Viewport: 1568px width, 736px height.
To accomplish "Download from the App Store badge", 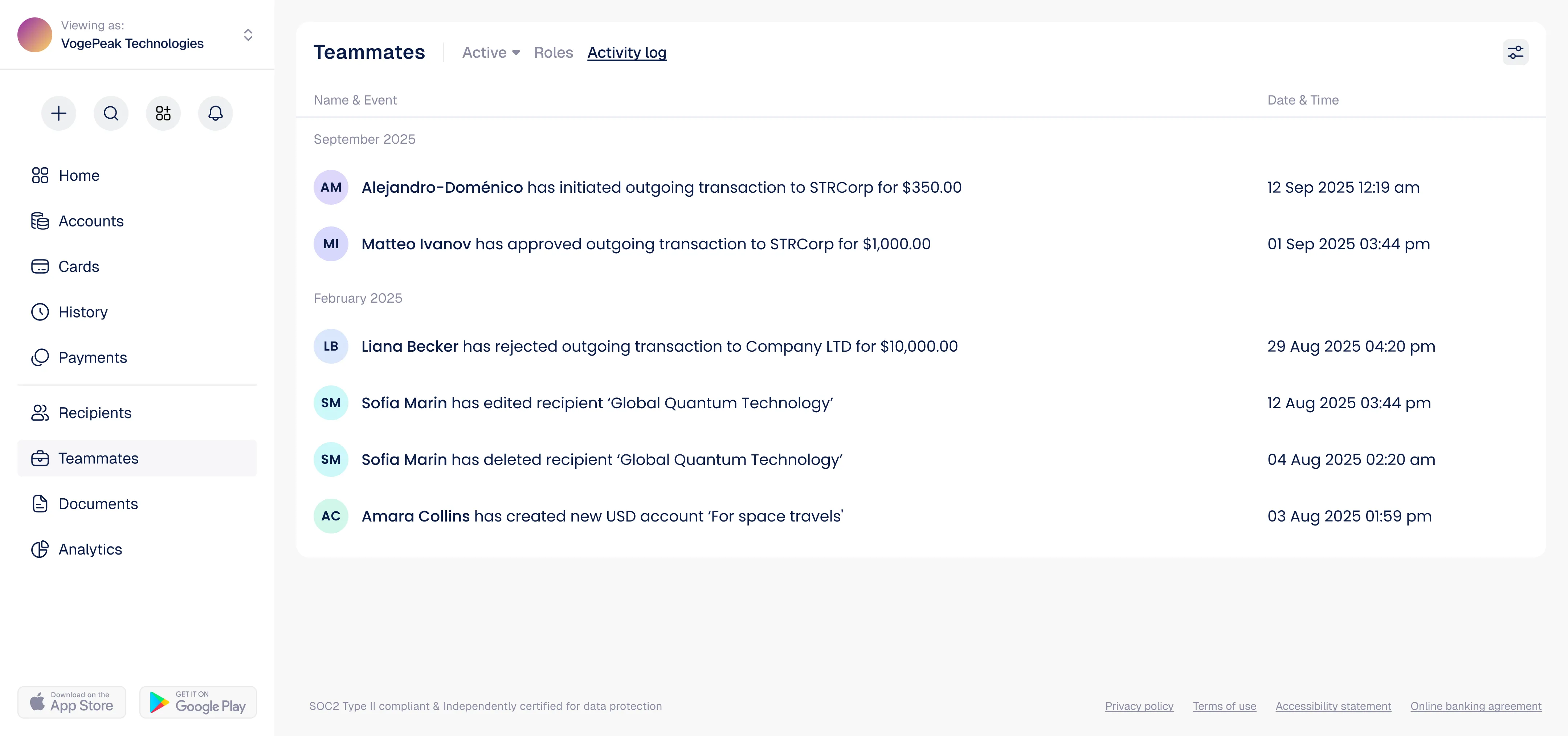I will (x=72, y=702).
